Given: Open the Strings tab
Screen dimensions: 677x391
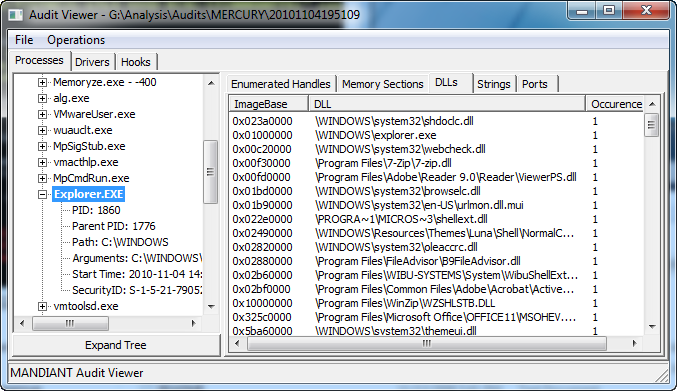Looking at the screenshot, I should click(x=494, y=84).
